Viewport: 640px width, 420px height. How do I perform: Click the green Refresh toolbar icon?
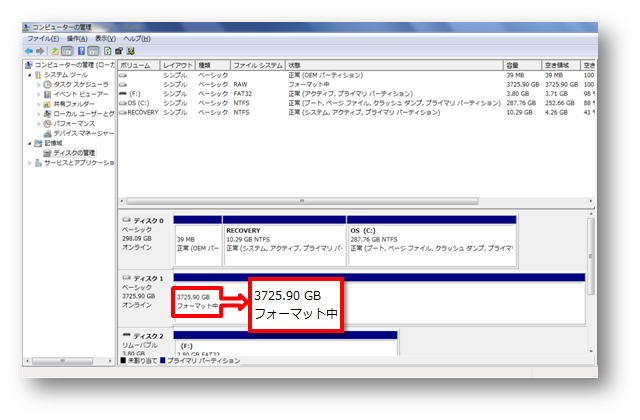pos(107,51)
